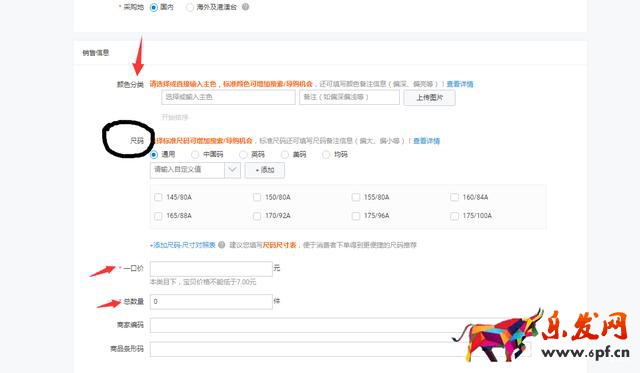Click the 请输入自定义值 combo box field
This screenshot has height=373, width=640.
click(187, 170)
